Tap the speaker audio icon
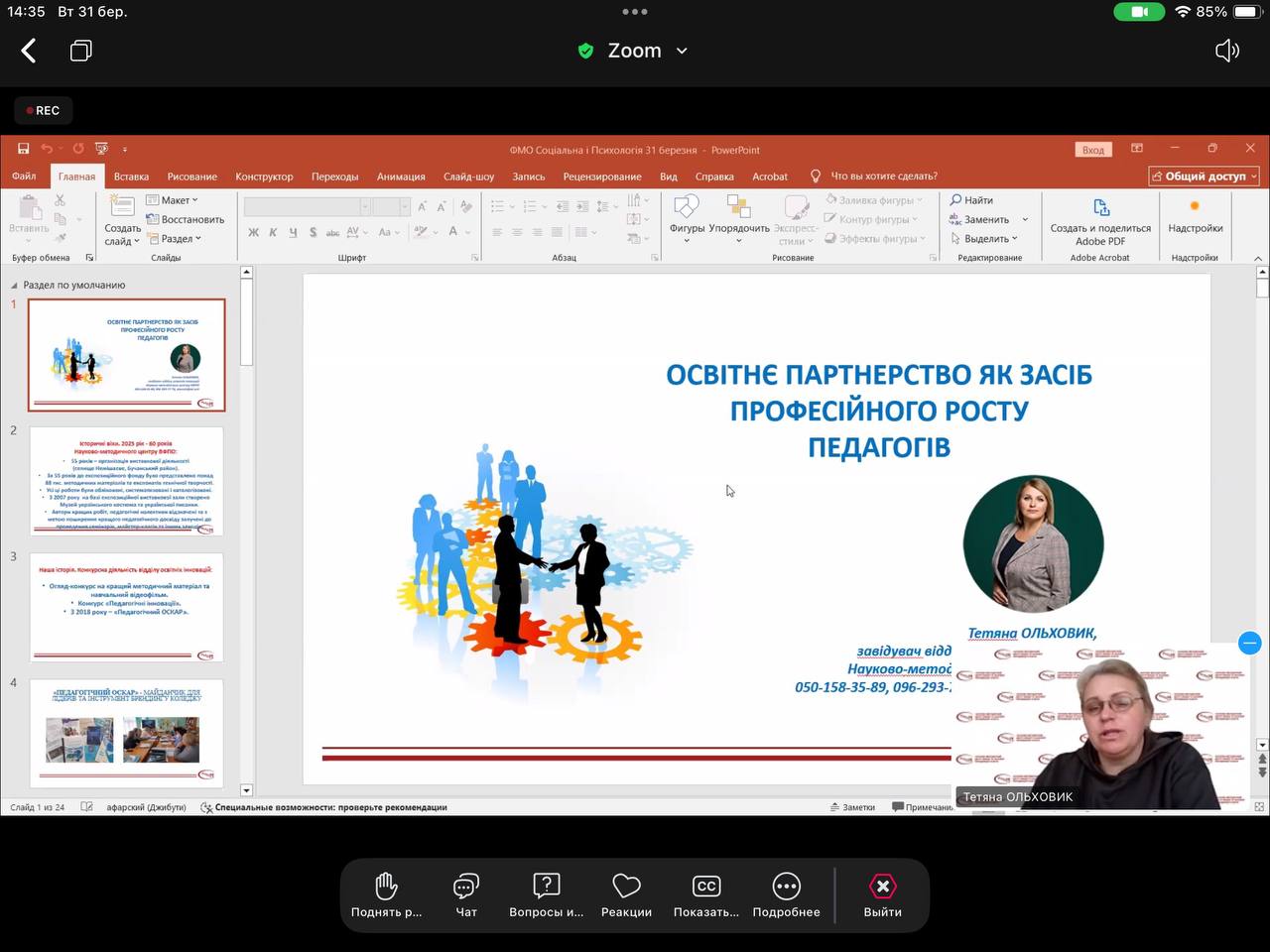The image size is (1270, 952). tap(1227, 51)
